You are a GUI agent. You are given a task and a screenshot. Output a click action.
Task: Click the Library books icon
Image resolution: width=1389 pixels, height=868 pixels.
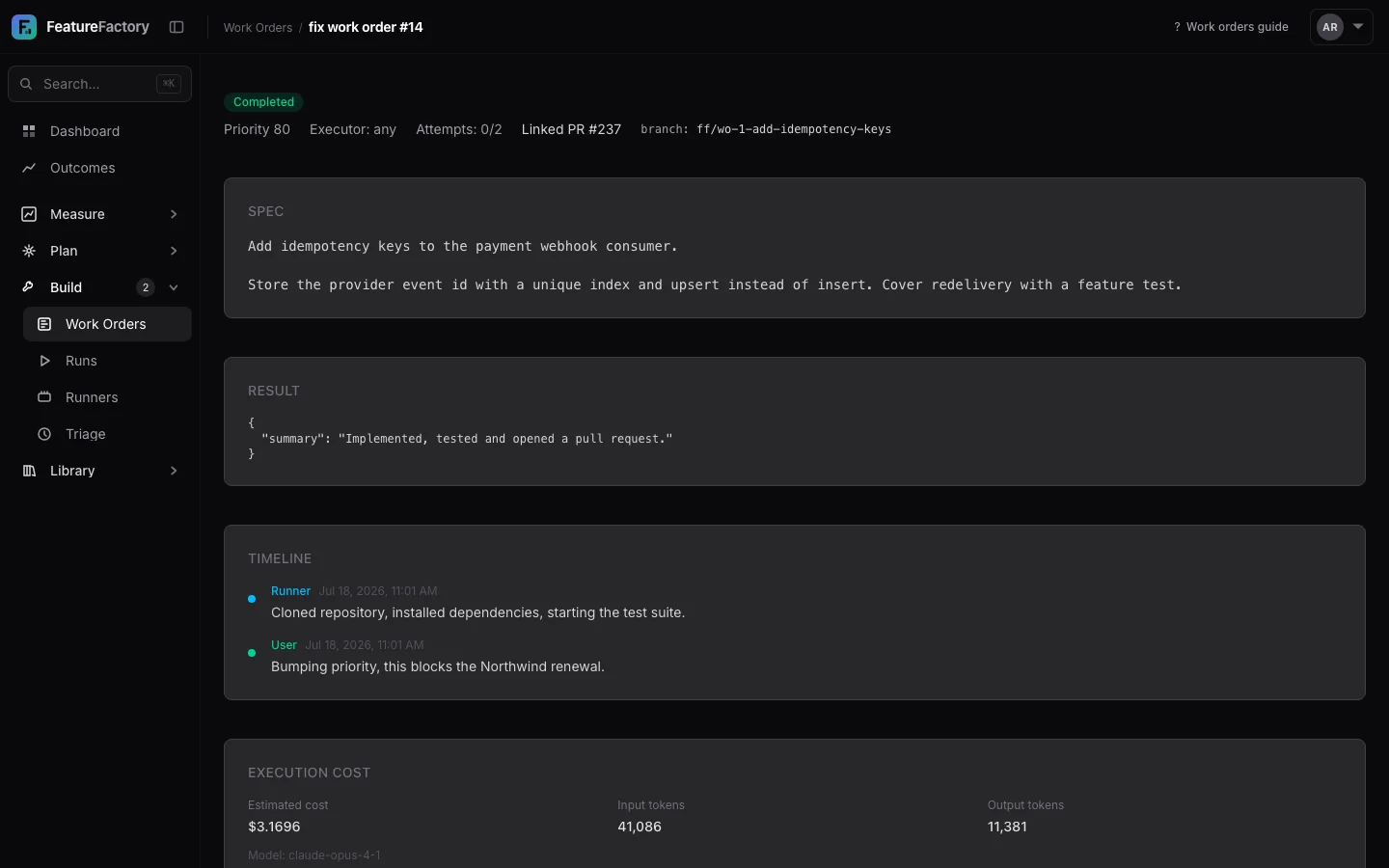(x=29, y=471)
